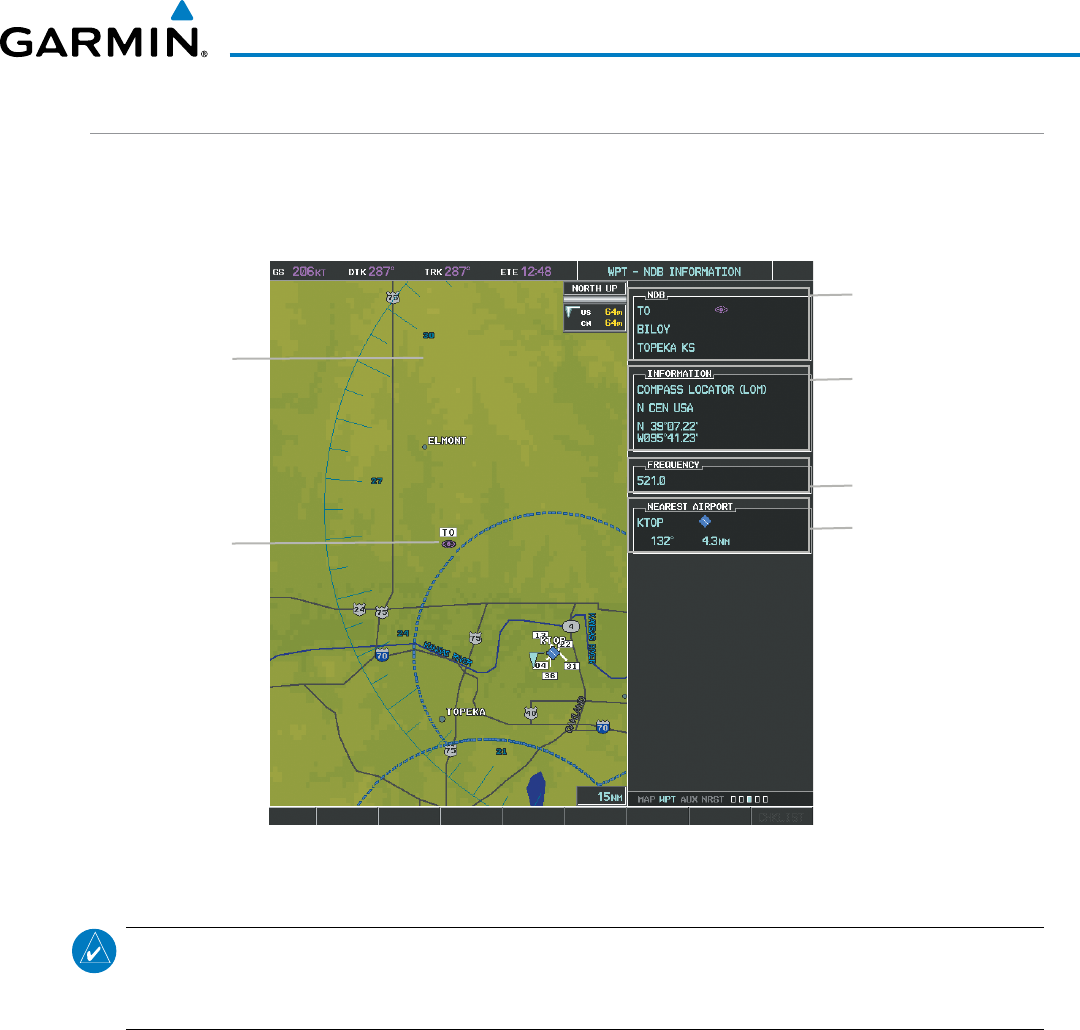
Task: Select the WPT page group
Action: 667,799
